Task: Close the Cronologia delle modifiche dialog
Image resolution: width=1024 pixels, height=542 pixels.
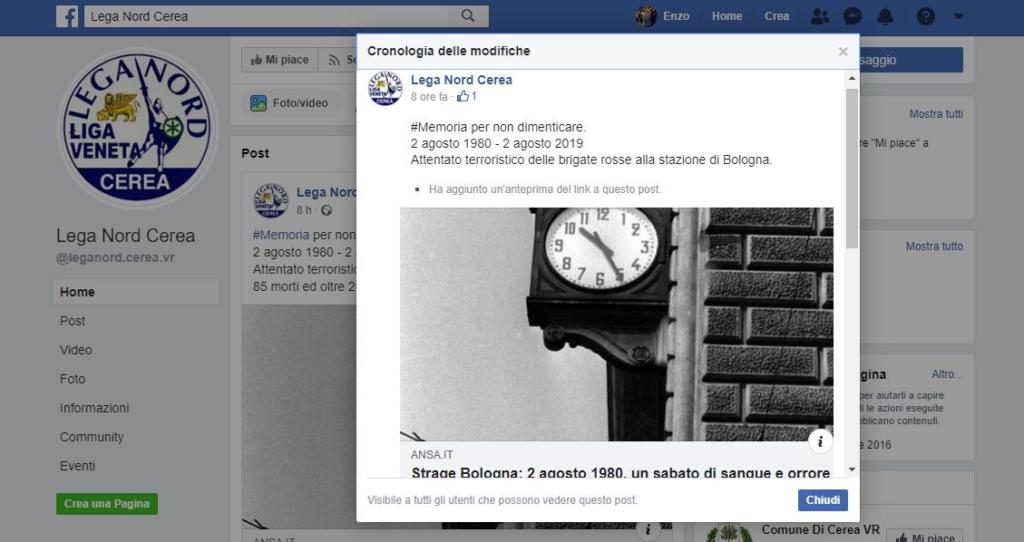Action: pos(843,51)
